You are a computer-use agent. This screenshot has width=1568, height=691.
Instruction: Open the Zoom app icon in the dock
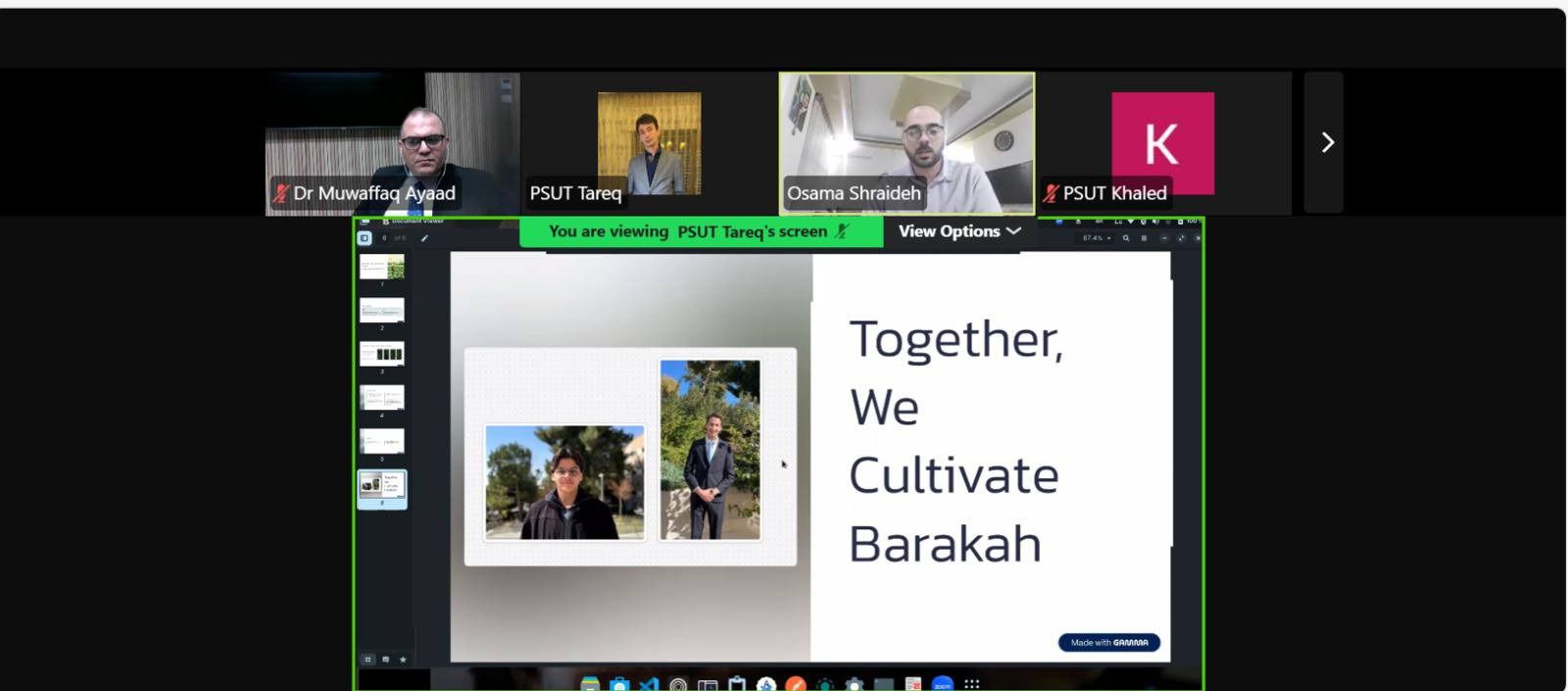942,684
